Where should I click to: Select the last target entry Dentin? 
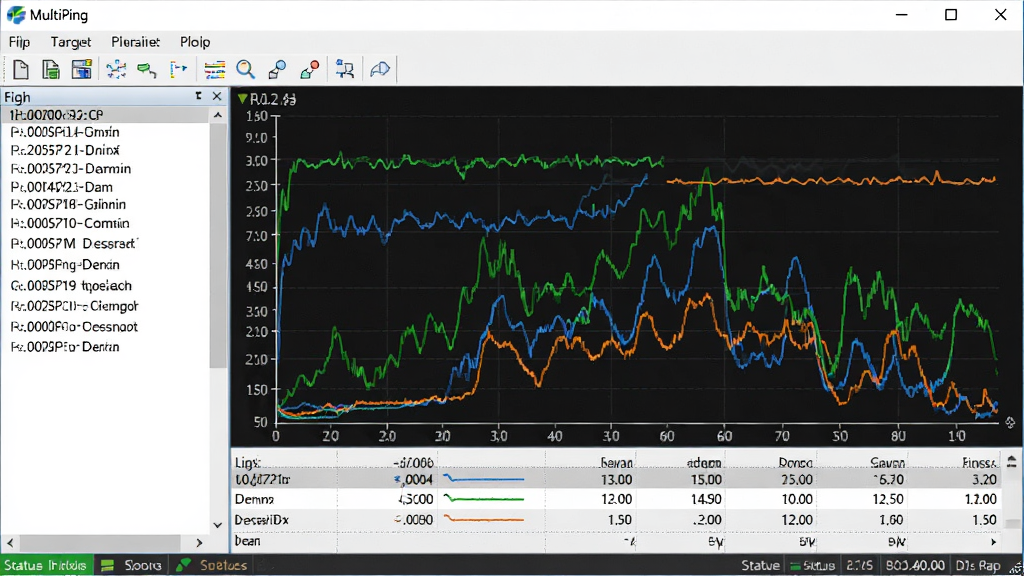pyautogui.click(x=65, y=347)
